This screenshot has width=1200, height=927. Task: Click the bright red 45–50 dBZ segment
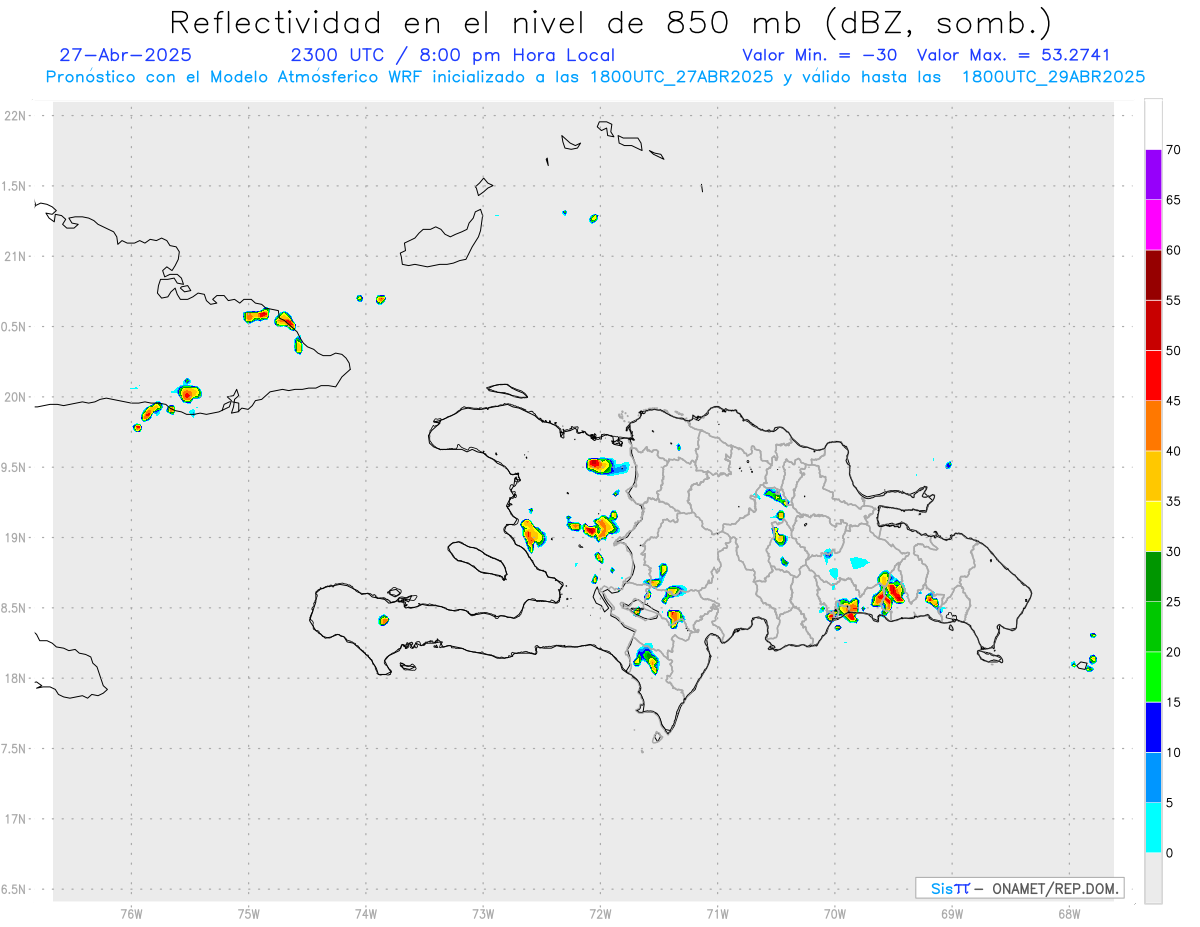pyautogui.click(x=1153, y=375)
